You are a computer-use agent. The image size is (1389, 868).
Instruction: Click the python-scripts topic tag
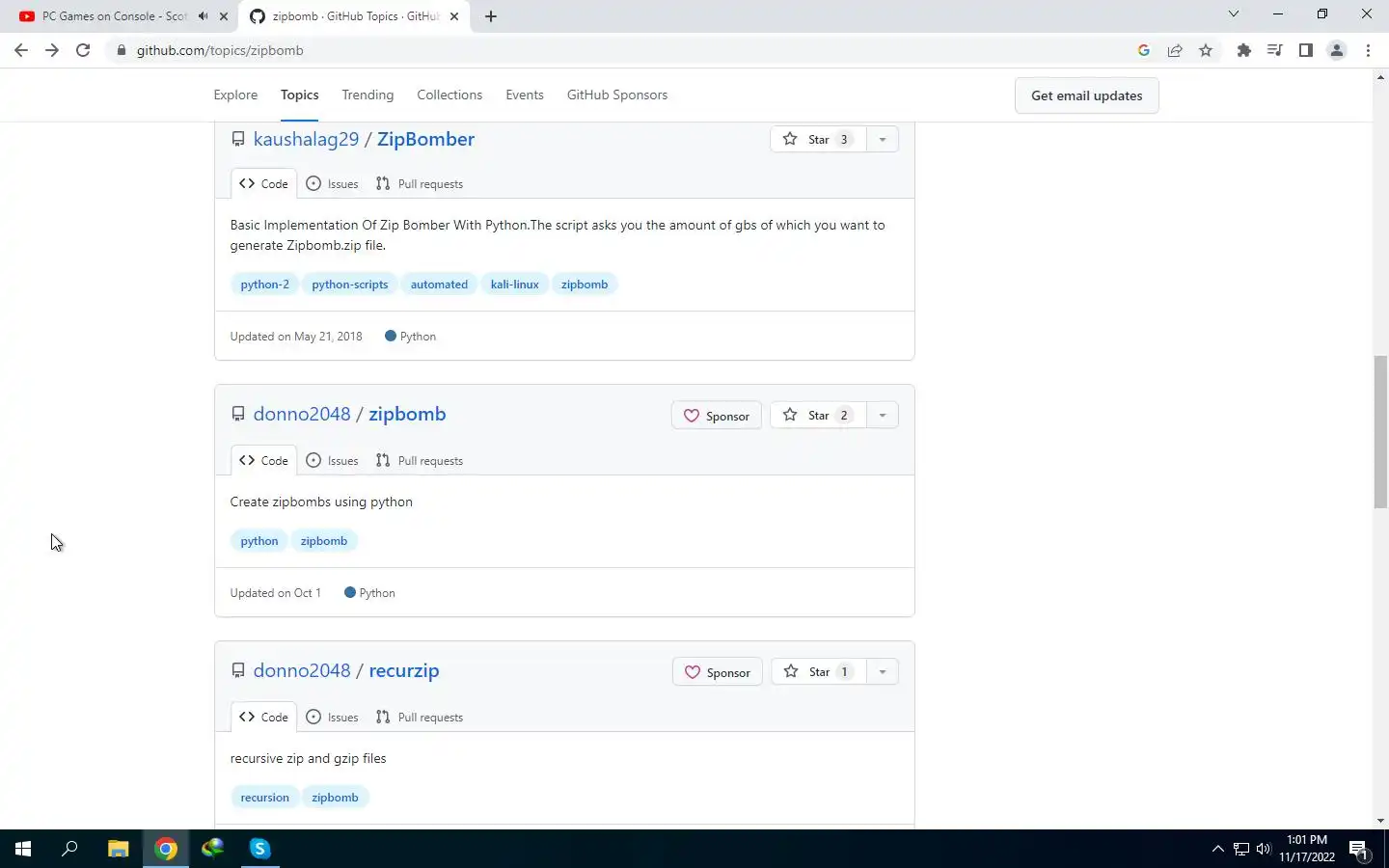[350, 285]
